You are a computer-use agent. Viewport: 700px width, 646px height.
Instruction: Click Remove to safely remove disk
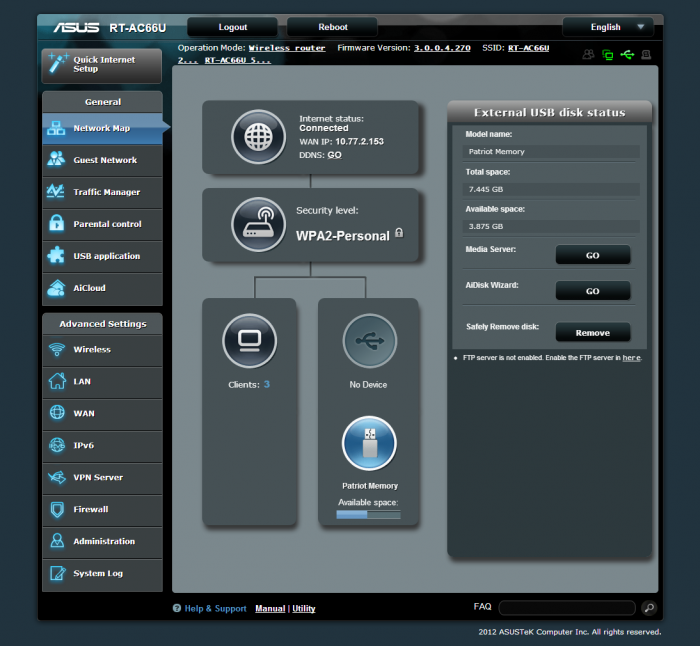tap(592, 332)
